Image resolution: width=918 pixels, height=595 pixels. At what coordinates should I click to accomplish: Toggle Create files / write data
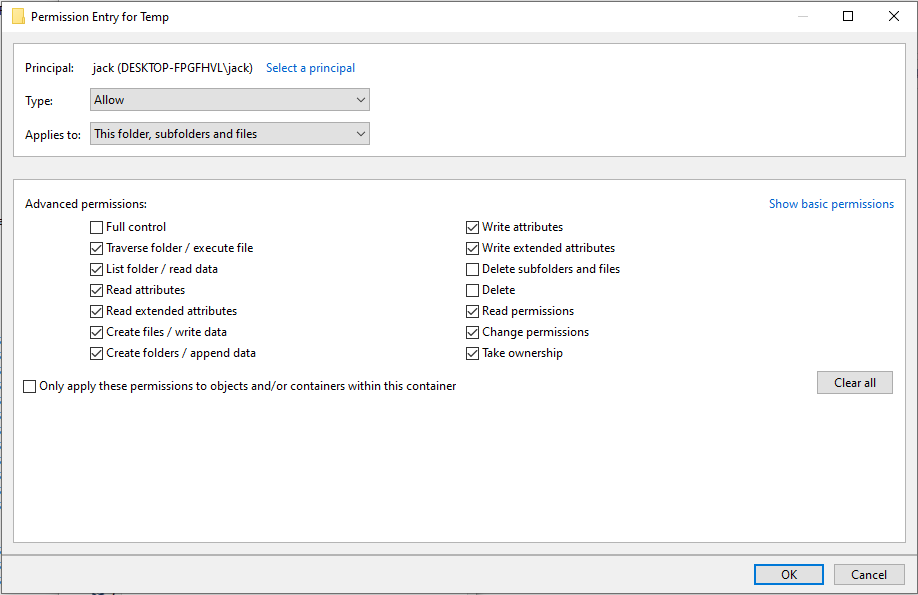(x=97, y=332)
